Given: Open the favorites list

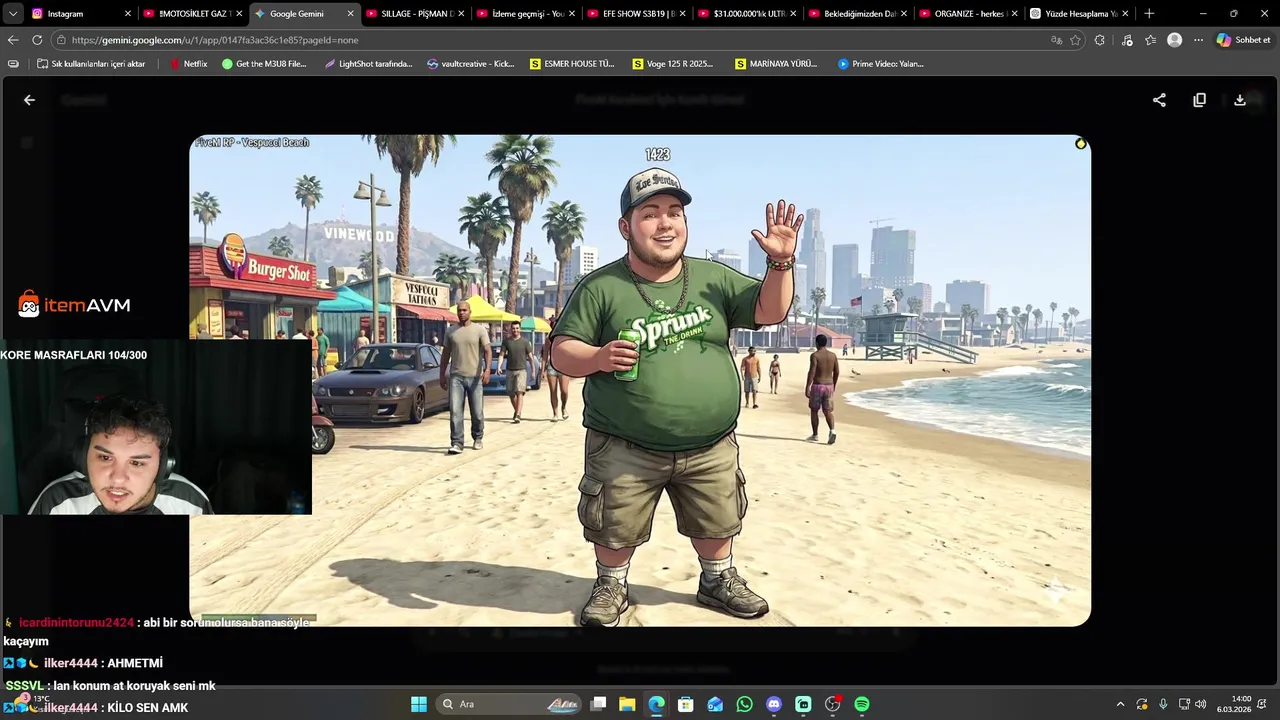Looking at the screenshot, I should click(x=1150, y=40).
